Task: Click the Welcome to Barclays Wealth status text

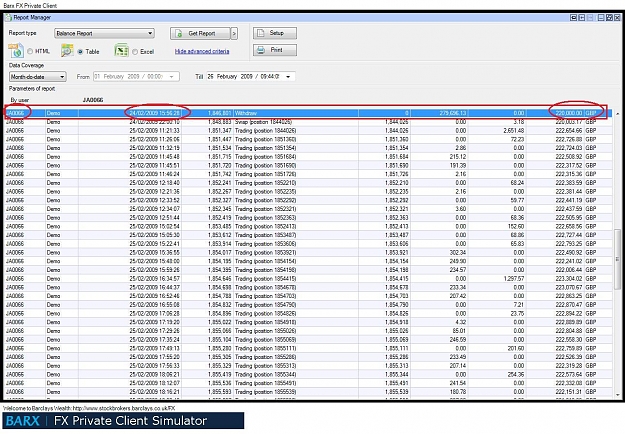Action: coord(88,408)
